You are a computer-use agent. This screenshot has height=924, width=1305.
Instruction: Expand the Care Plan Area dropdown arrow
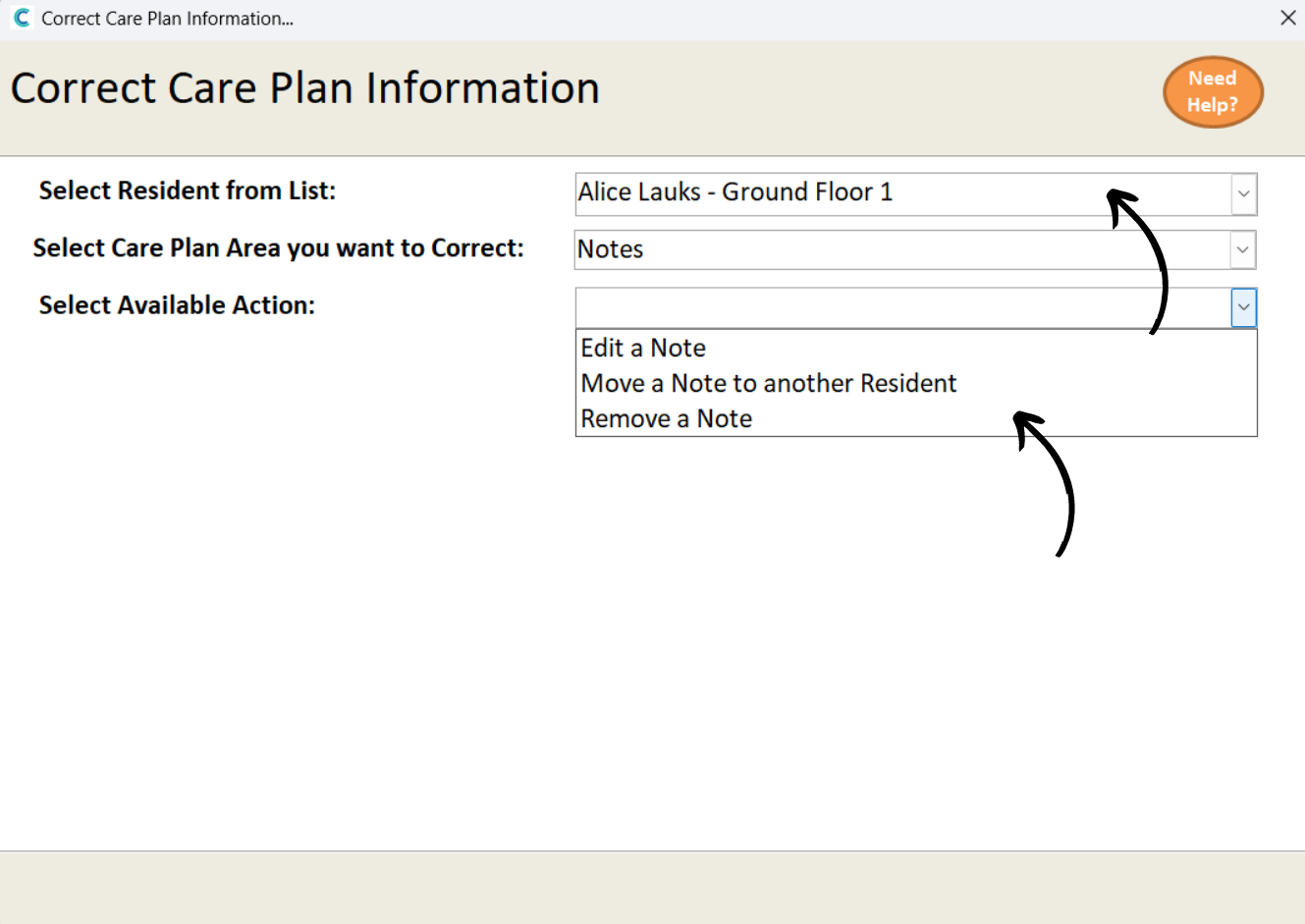1242,249
